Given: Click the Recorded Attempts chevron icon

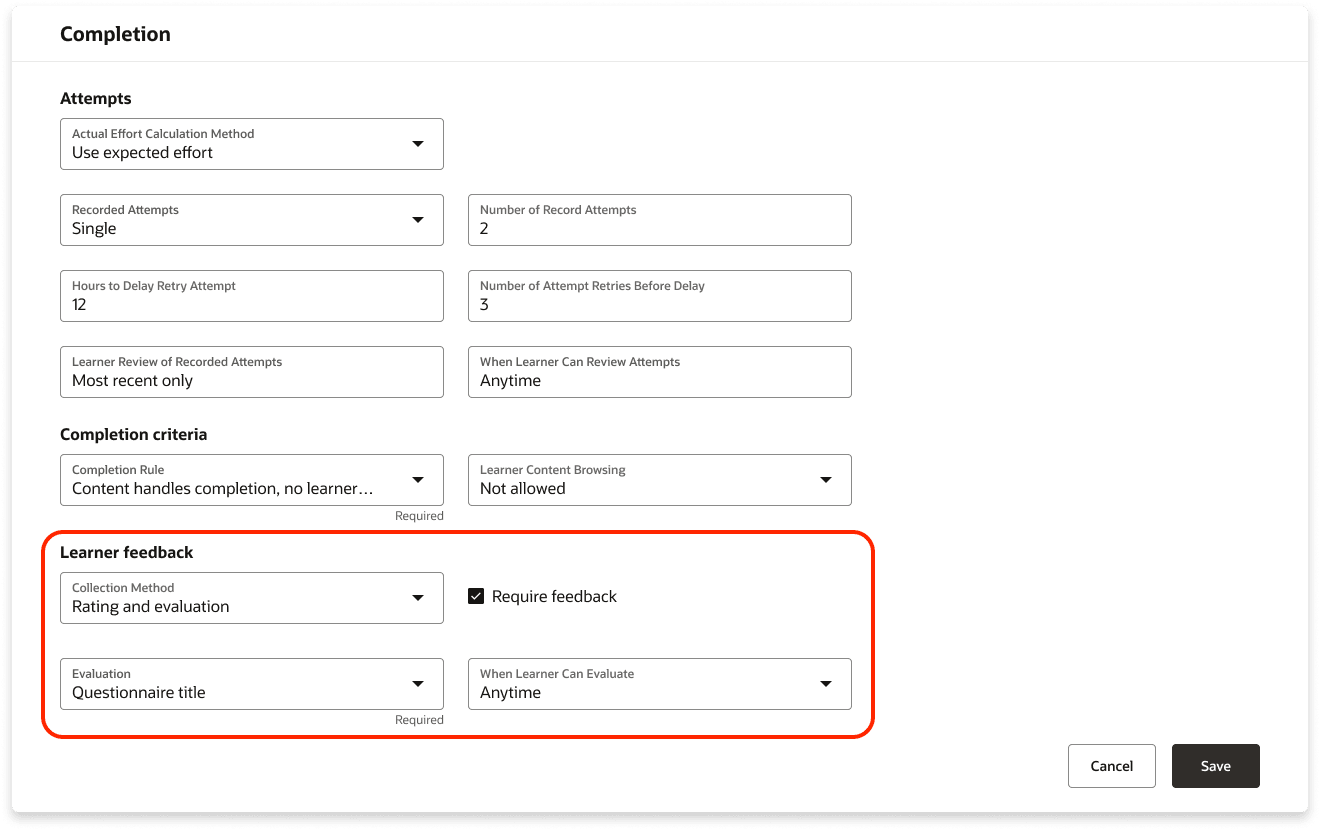Looking at the screenshot, I should pos(418,220).
